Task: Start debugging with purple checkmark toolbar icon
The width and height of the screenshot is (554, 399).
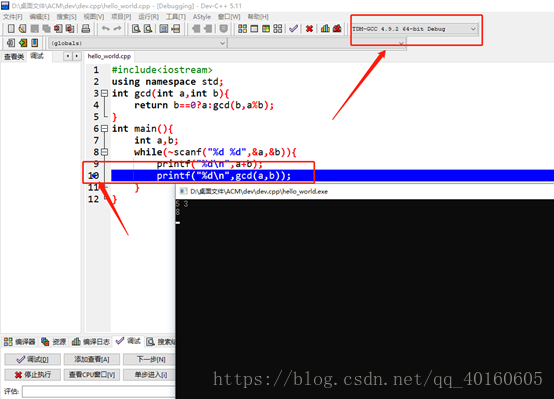Action: tap(293, 29)
